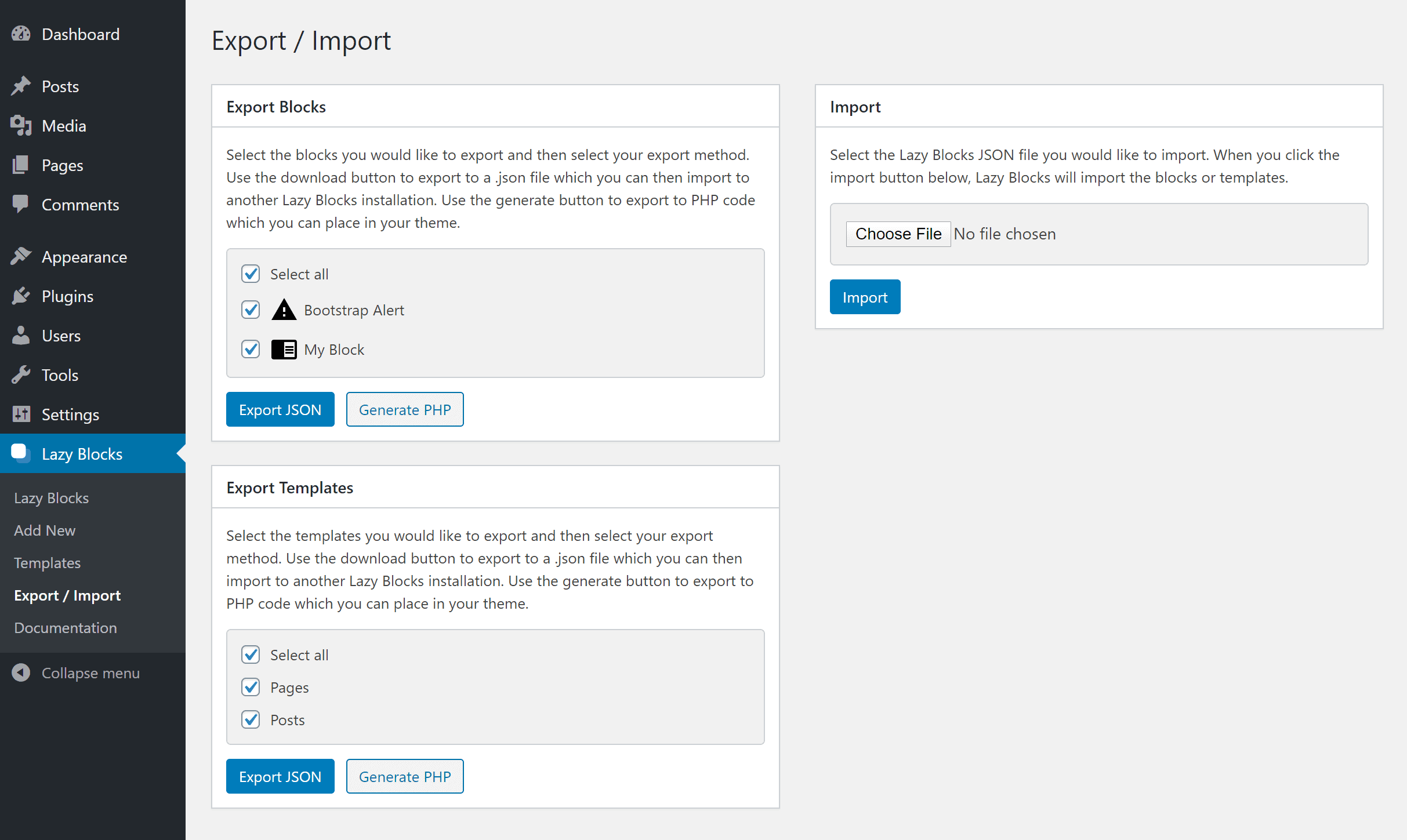Toggle the Select all blocks checkbox
Screen dimensions: 1407x840
tap(250, 274)
